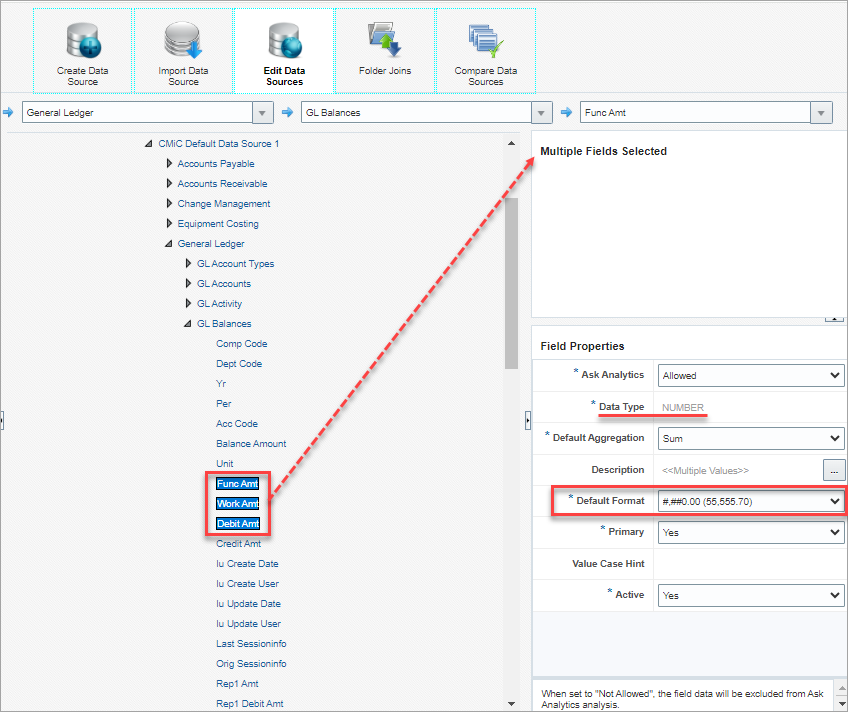This screenshot has width=848, height=712.
Task: Select the Iu Update Date field
Action: pos(248,604)
